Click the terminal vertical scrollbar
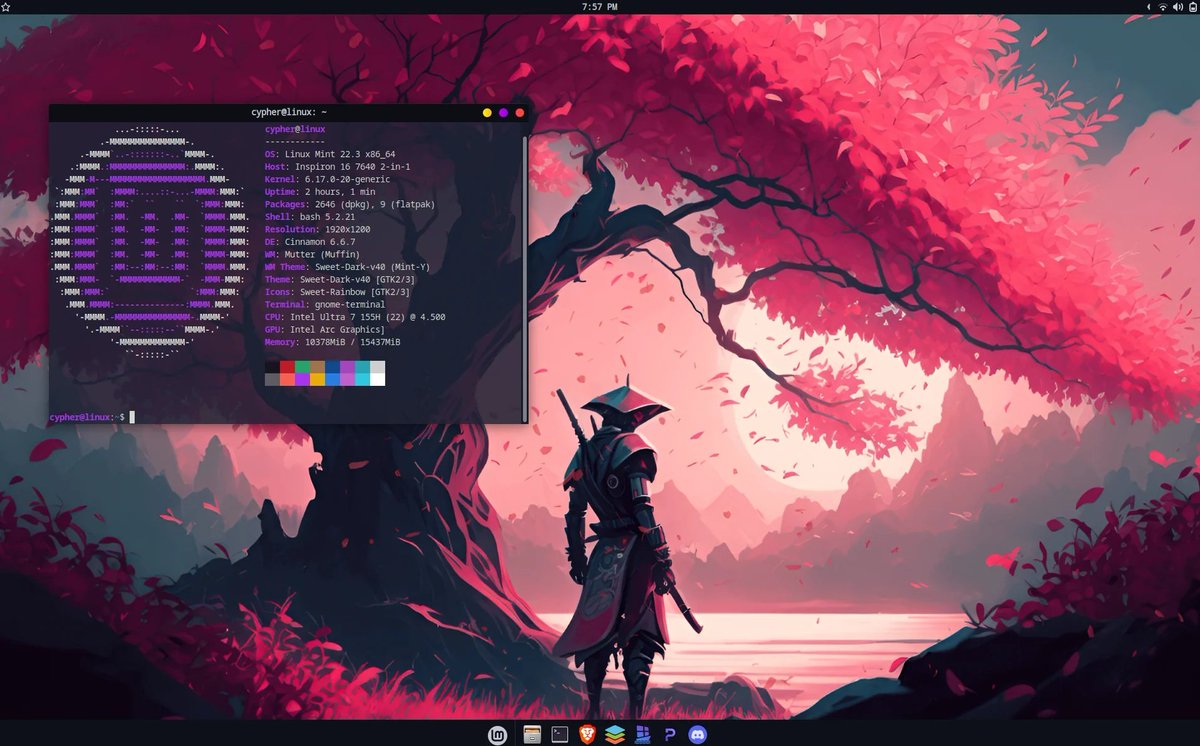The image size is (1200, 746). pos(524,277)
